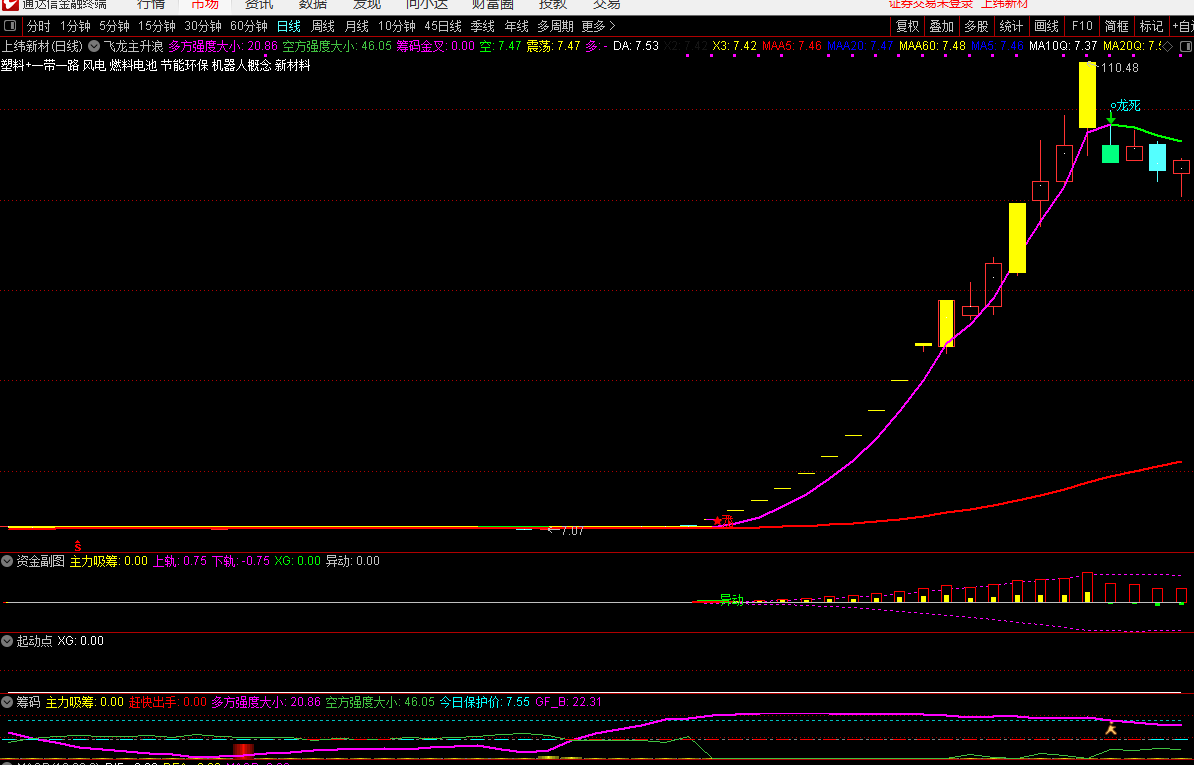Open the 数据 menu

pos(312,5)
